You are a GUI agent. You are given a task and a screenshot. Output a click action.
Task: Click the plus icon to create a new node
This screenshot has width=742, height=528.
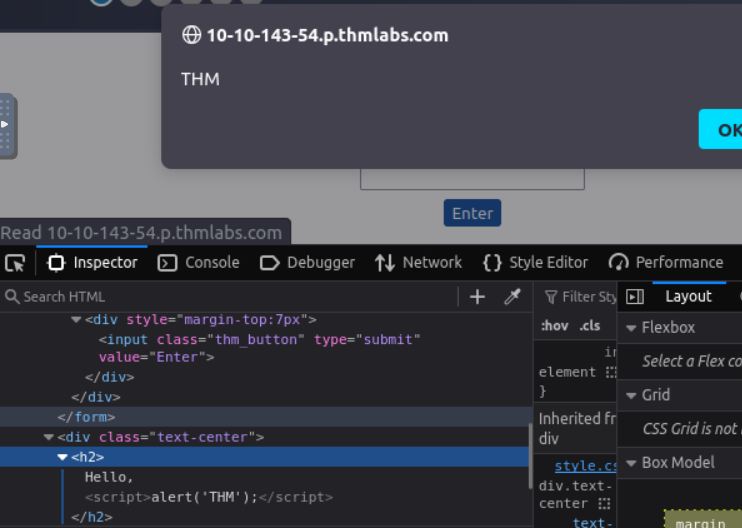coord(477,297)
